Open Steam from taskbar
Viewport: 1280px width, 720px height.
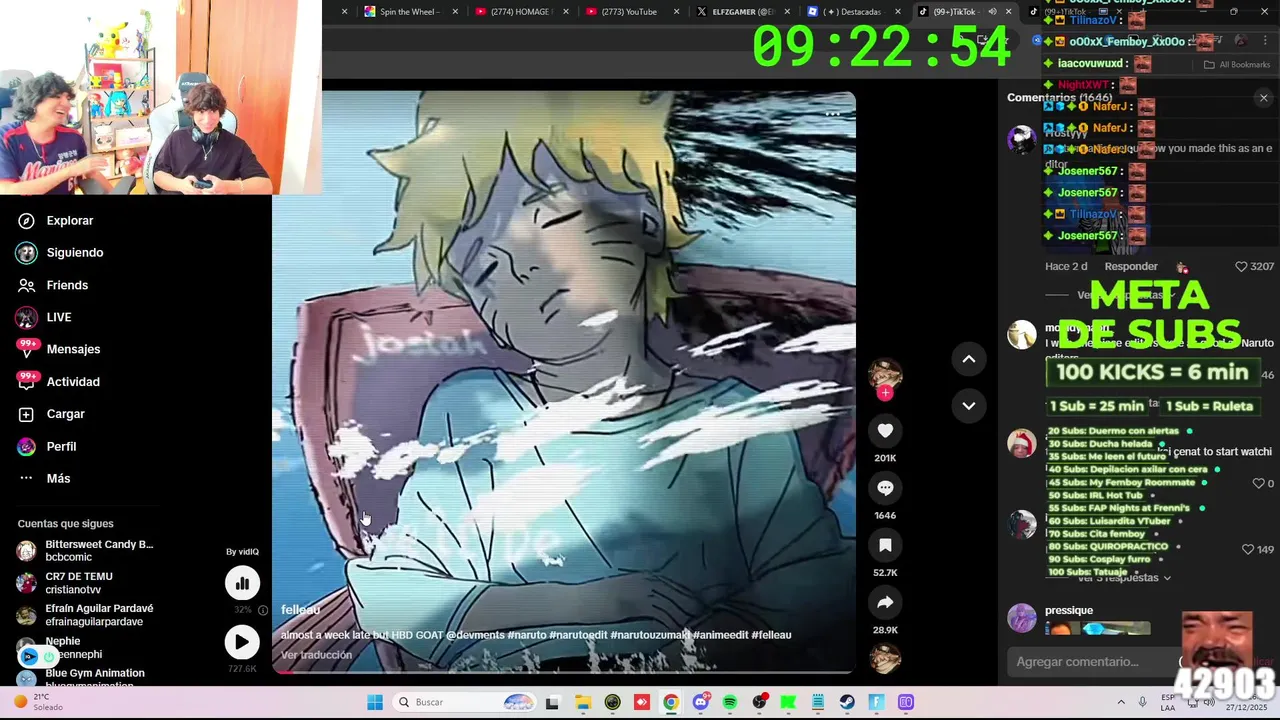coord(847,702)
